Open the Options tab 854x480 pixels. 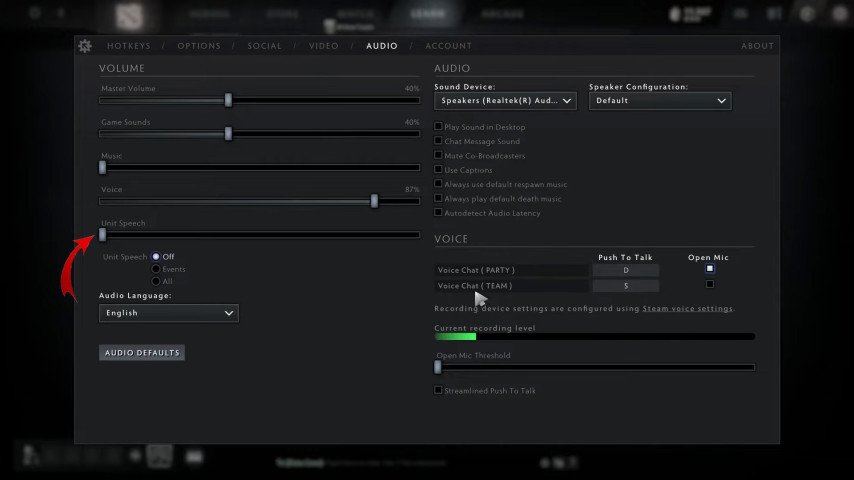tap(199, 46)
